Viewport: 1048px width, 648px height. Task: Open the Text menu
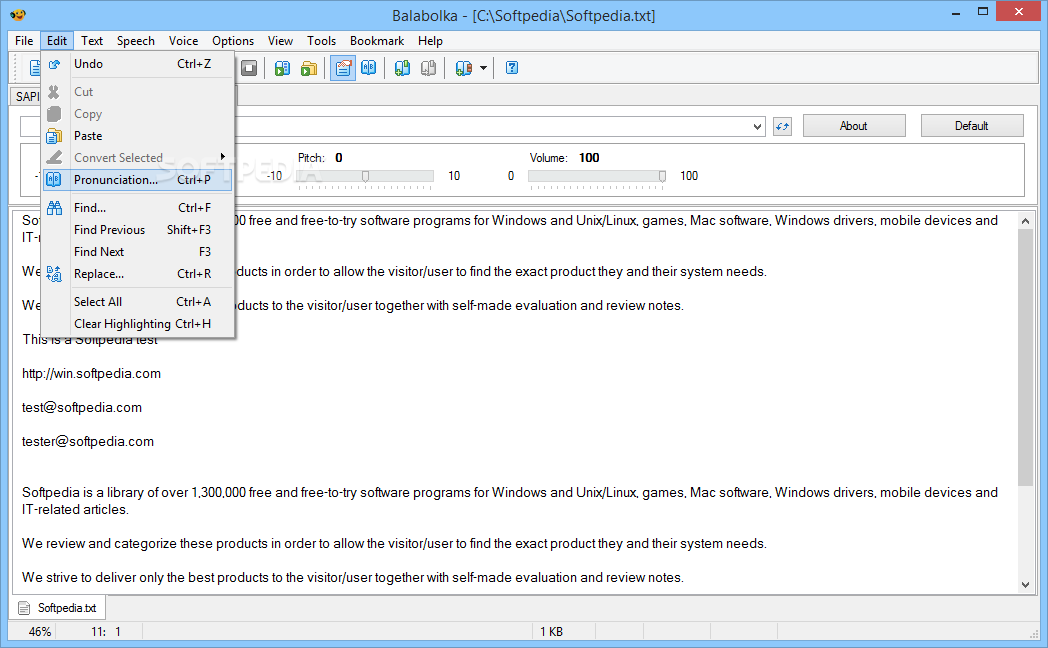(x=92, y=41)
